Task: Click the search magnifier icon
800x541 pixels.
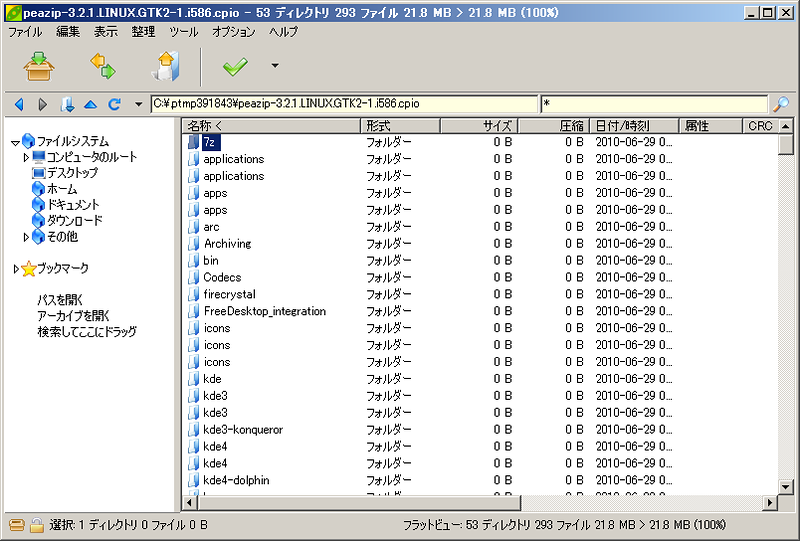Action: pyautogui.click(x=781, y=104)
